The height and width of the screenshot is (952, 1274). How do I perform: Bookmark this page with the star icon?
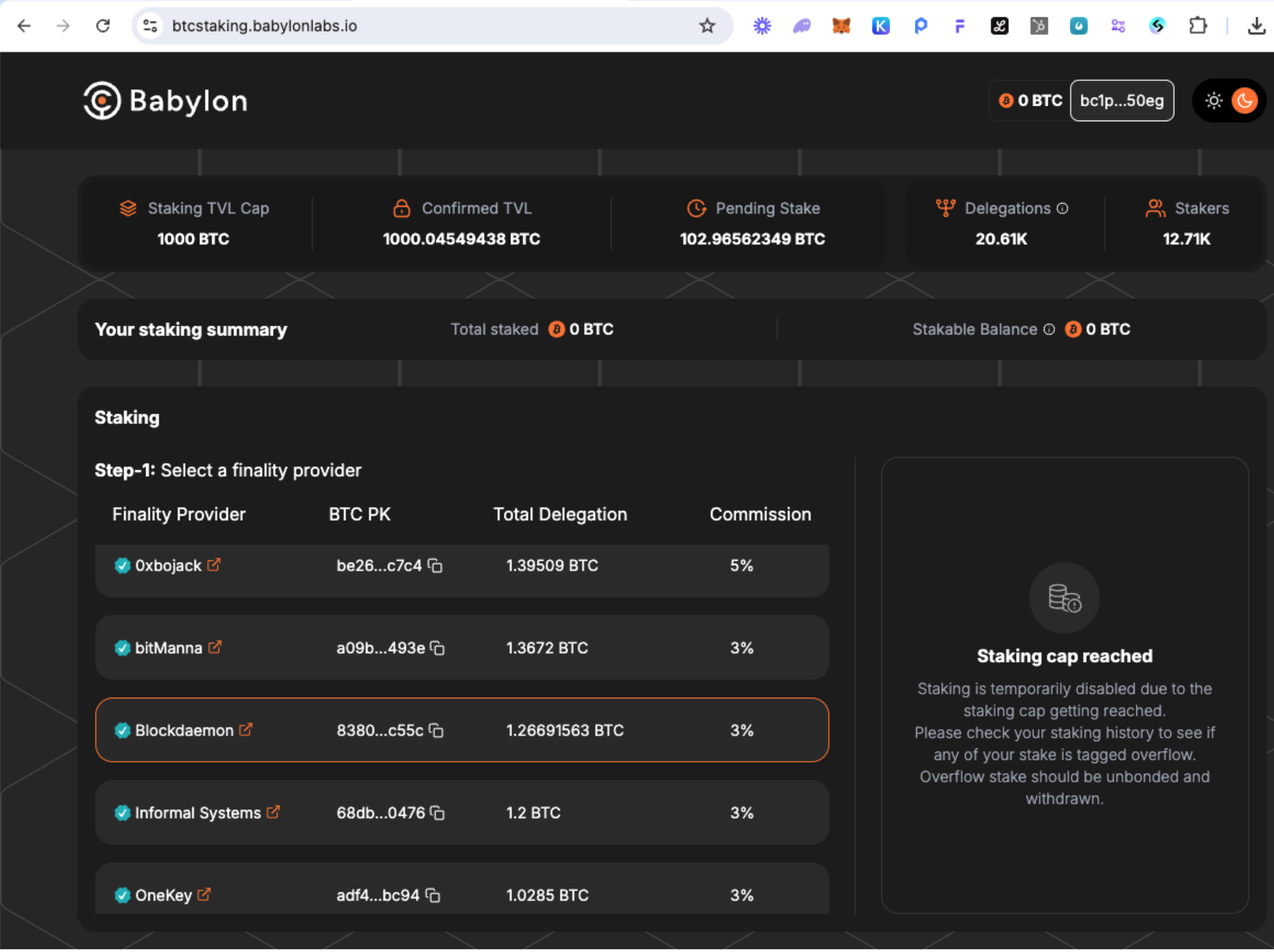707,26
